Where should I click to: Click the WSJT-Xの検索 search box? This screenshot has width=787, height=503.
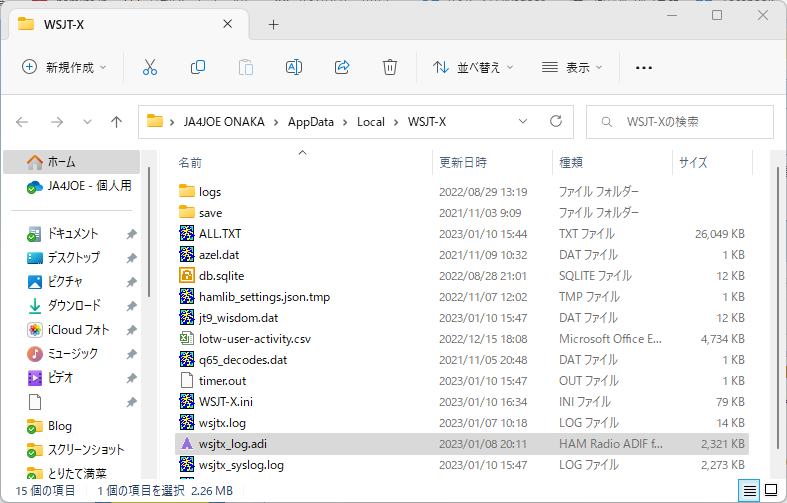point(680,121)
